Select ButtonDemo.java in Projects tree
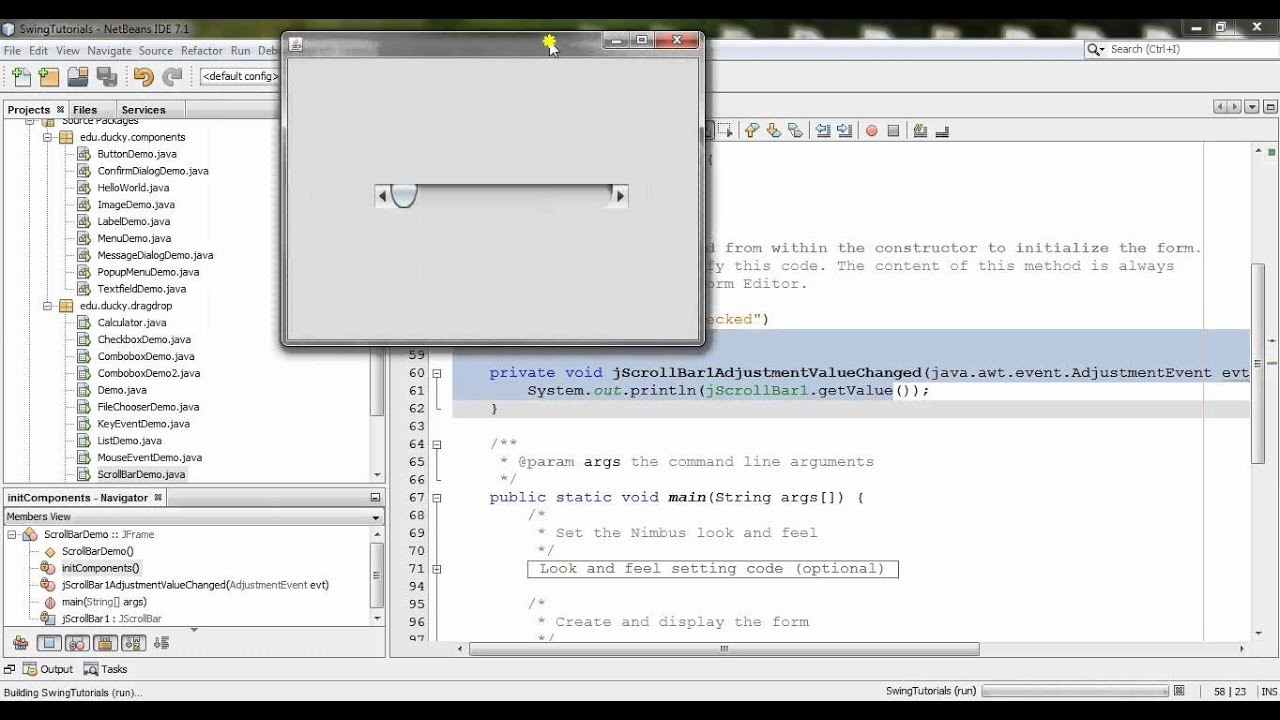 [137, 154]
